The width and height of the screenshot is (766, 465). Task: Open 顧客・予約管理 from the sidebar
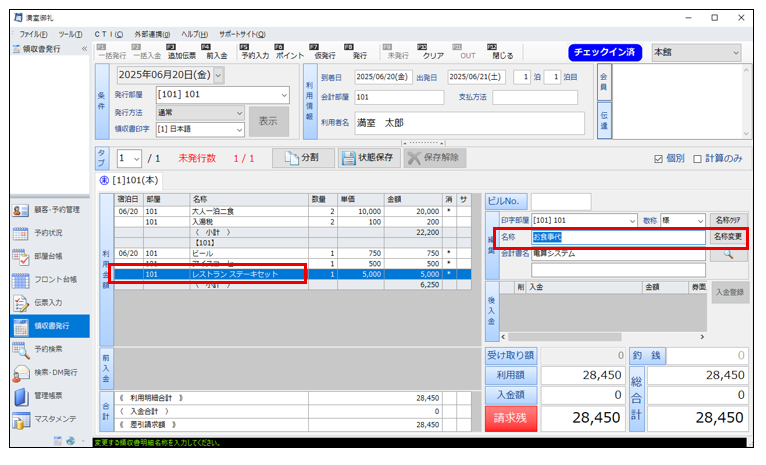point(48,210)
